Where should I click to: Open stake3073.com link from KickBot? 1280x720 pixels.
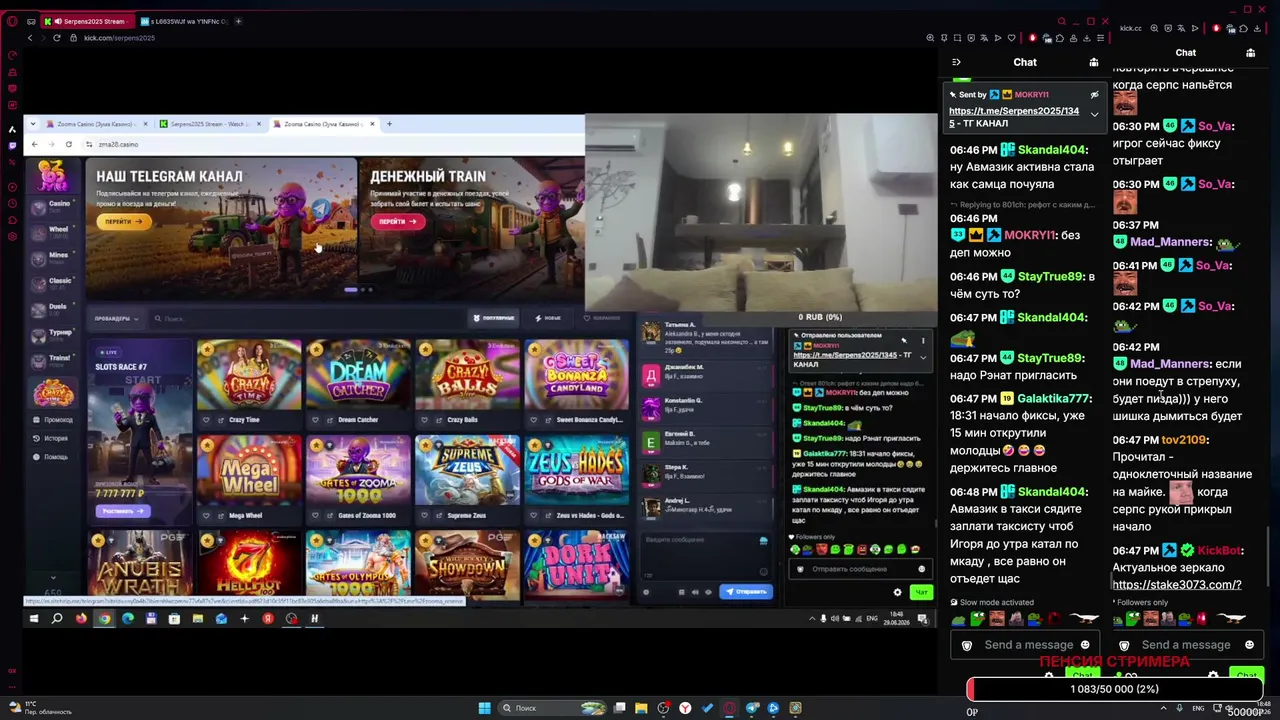(x=1176, y=585)
